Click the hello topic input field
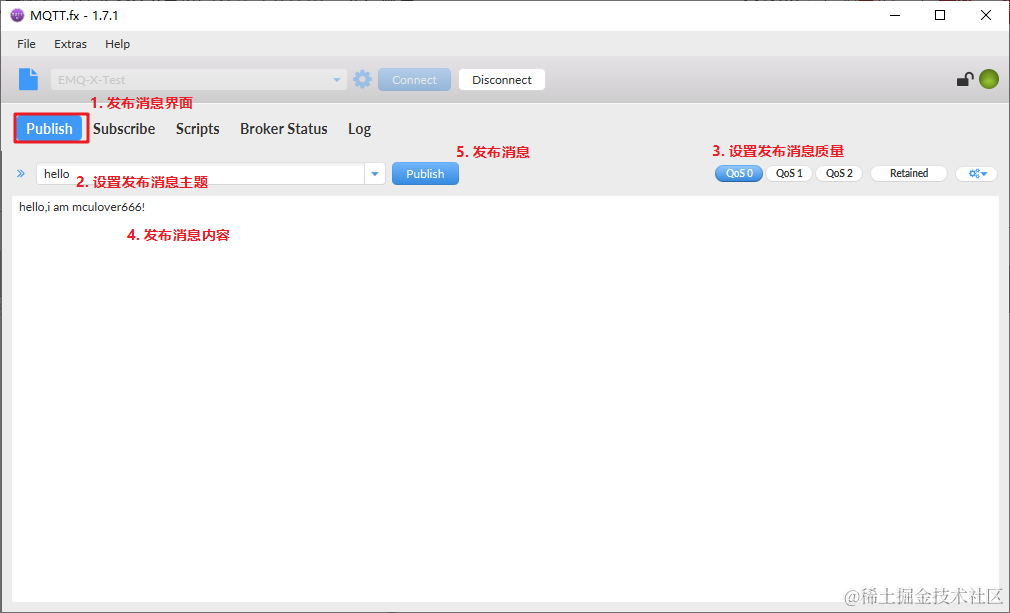The image size is (1010, 613). coord(201,174)
